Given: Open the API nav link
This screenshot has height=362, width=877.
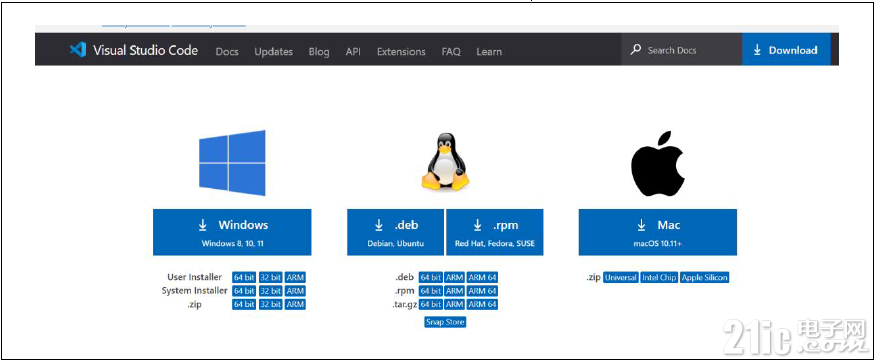Looking at the screenshot, I should click(x=353, y=51).
